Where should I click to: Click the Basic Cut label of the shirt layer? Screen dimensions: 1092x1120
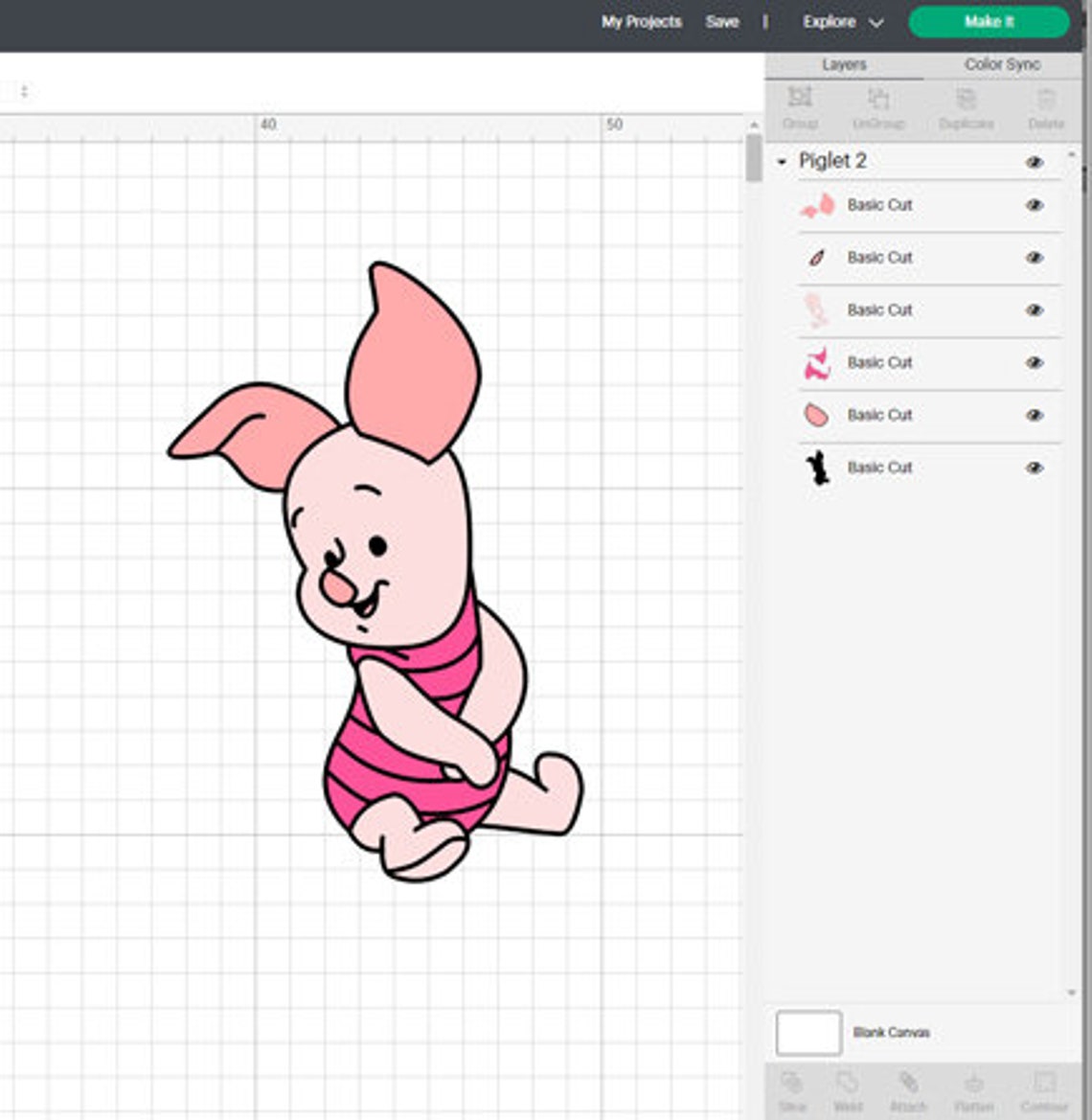(x=879, y=363)
